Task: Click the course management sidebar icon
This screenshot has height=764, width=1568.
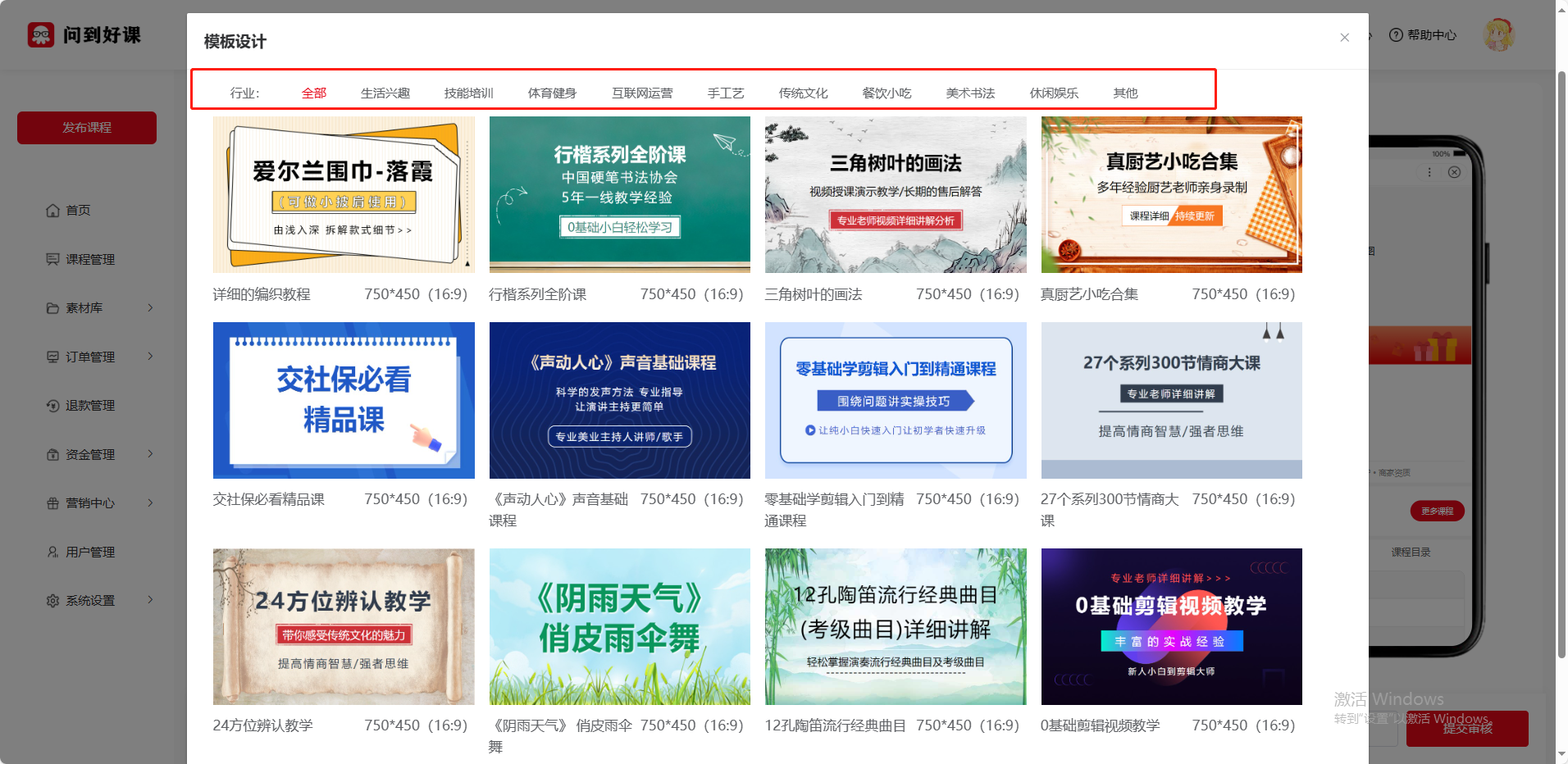Action: point(52,260)
